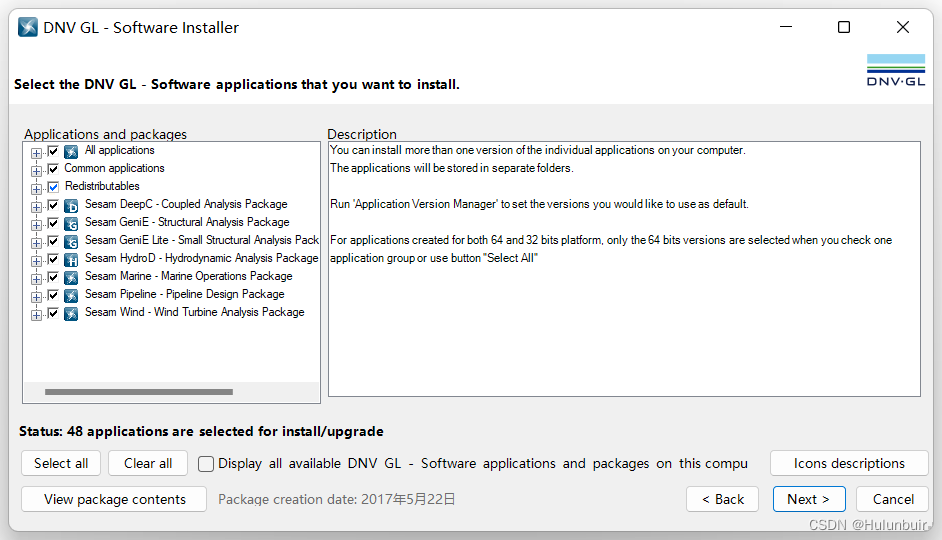Select 'Sesam HydroD - Hydrodynamic Analysis Package' text
The height and width of the screenshot is (540, 942).
[201, 258]
